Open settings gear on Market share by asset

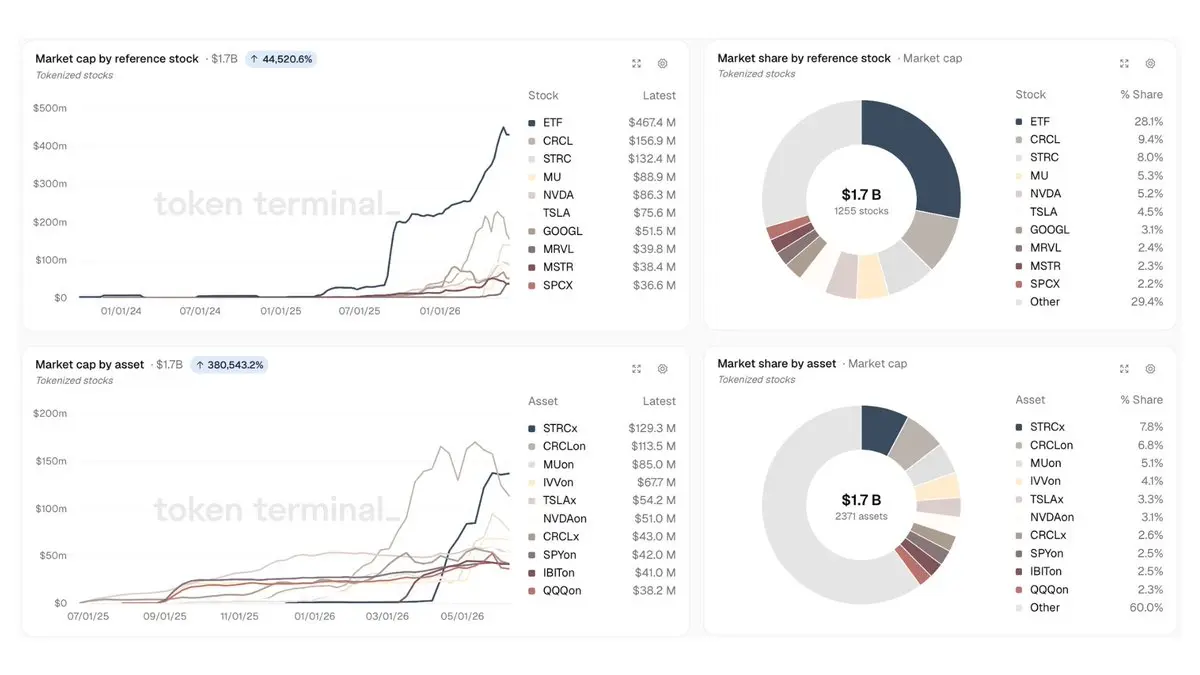click(x=1150, y=369)
